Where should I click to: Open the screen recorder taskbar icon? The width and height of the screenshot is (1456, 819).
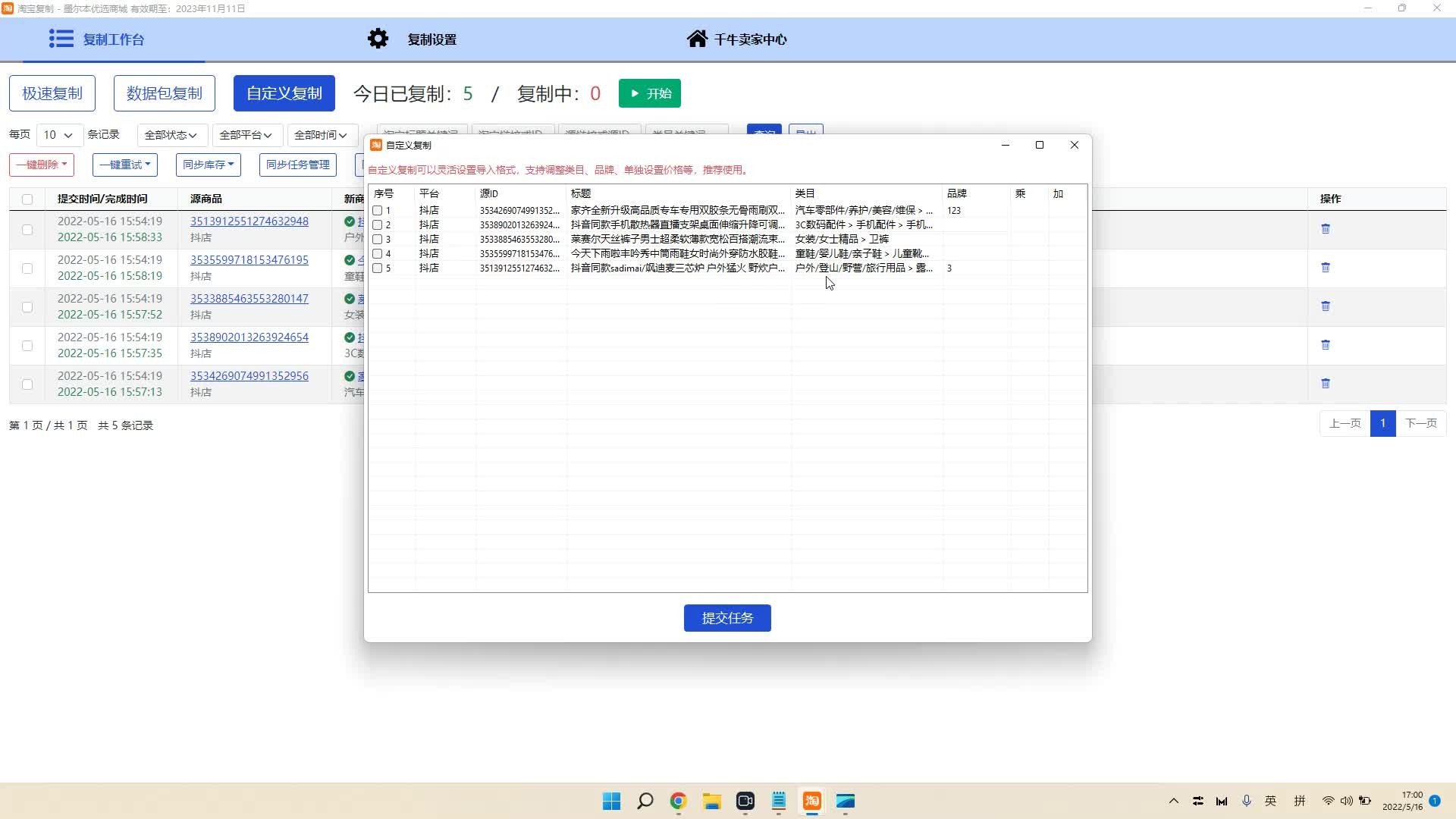tap(745, 801)
